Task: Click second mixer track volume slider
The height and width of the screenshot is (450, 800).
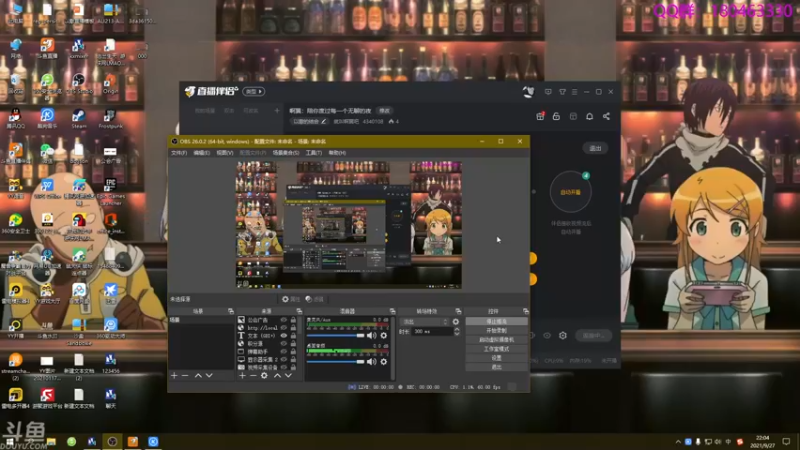Action: pos(335,362)
